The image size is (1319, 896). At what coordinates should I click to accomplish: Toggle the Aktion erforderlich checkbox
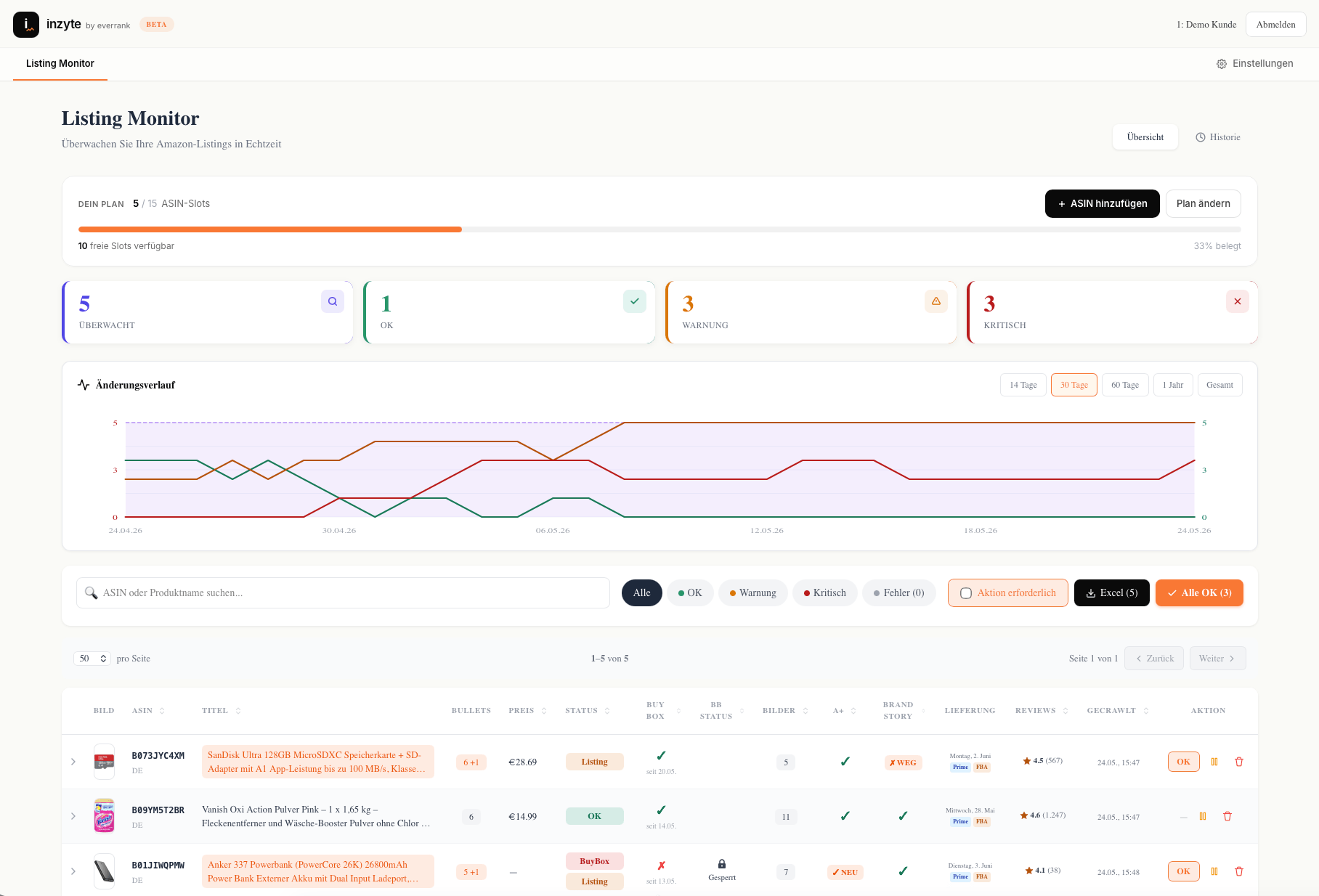[x=966, y=593]
